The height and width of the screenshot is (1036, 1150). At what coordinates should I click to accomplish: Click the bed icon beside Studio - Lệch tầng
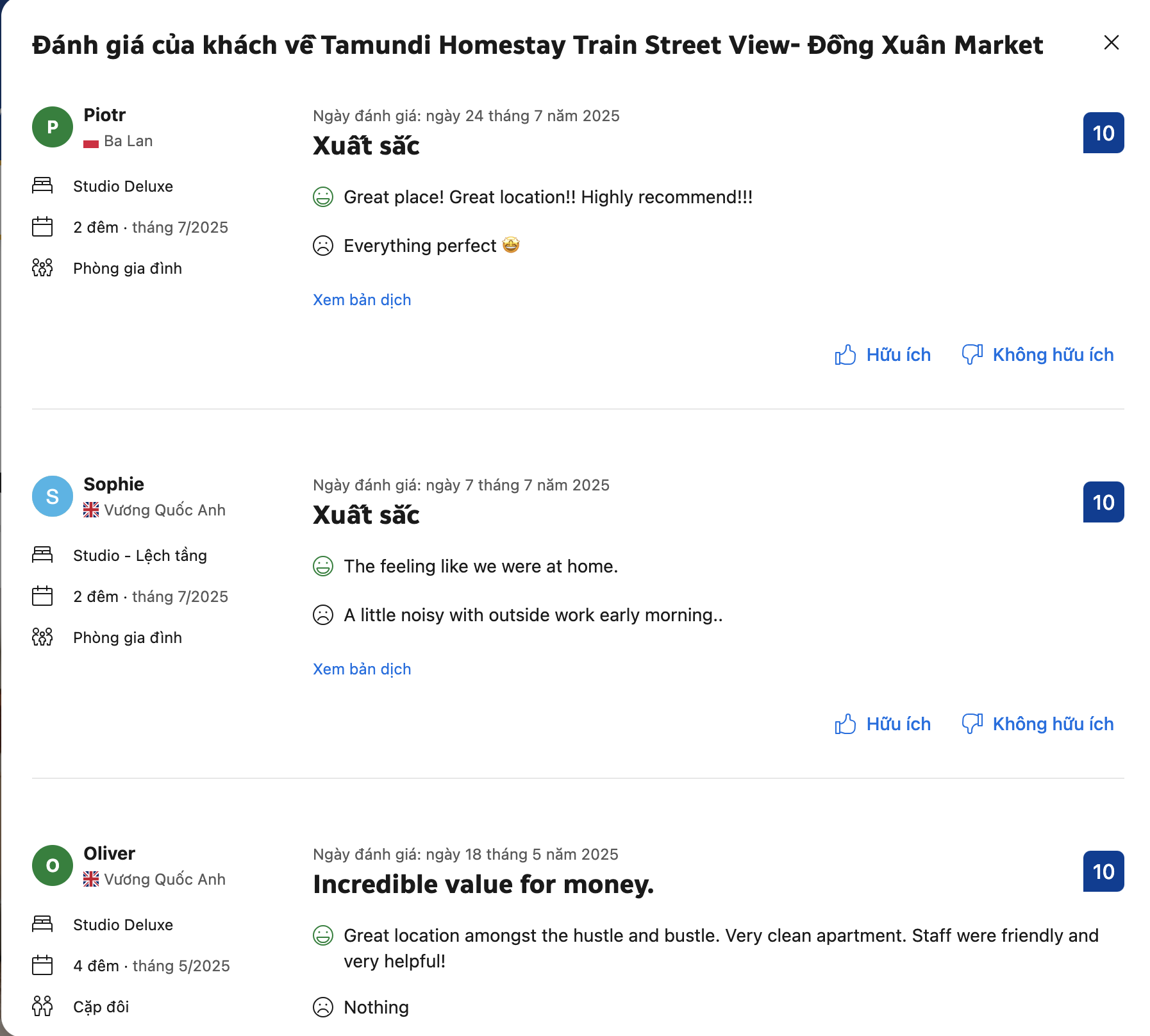(42, 555)
